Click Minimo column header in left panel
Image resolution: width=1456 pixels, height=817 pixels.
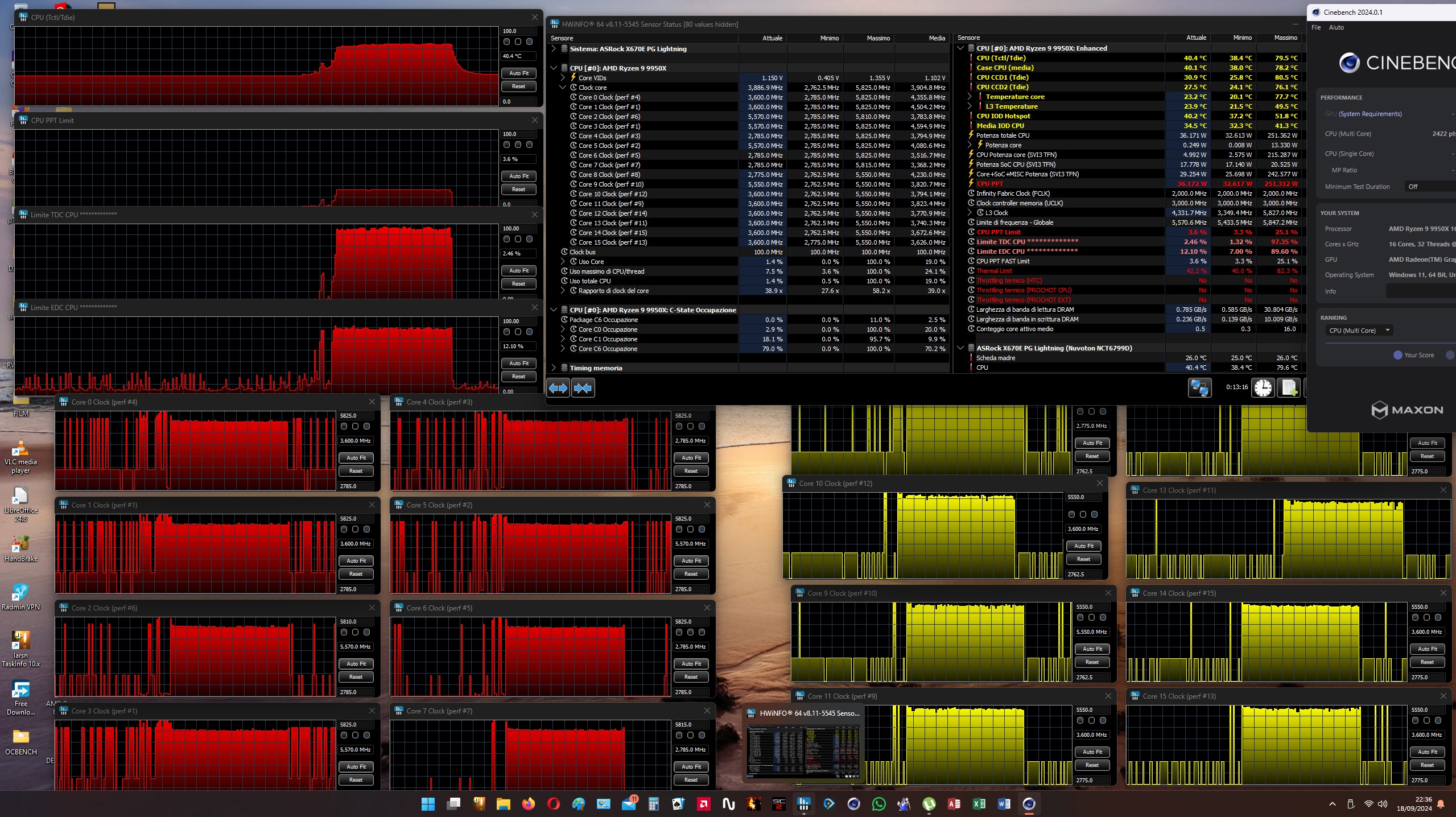815,38
